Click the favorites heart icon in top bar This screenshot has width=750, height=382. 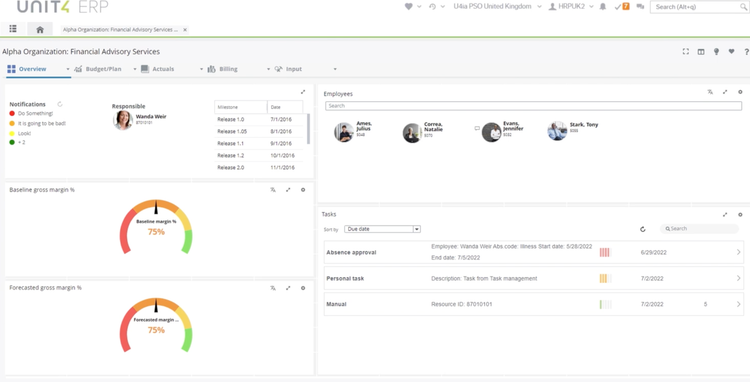408,7
